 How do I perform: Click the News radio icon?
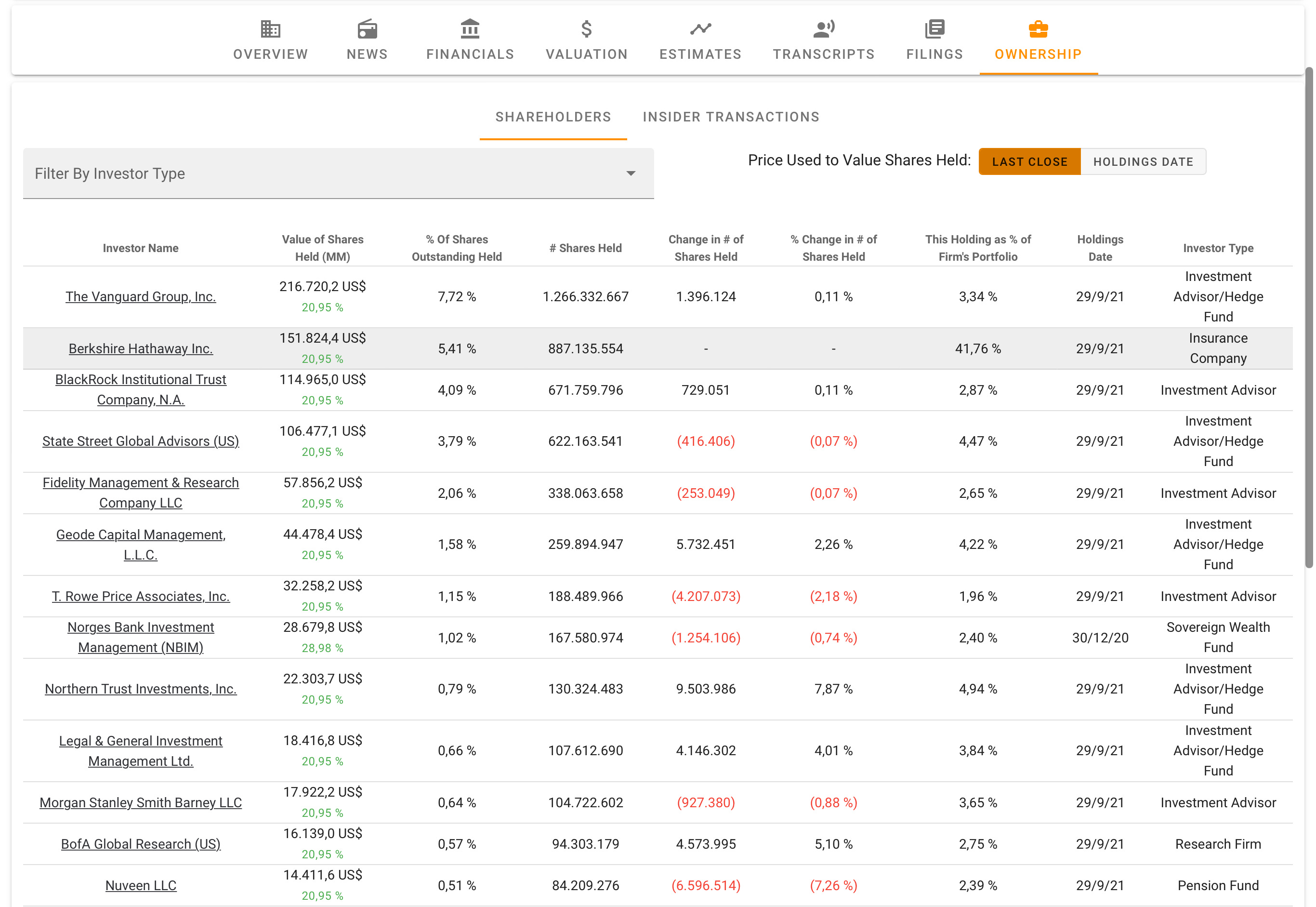tap(367, 28)
